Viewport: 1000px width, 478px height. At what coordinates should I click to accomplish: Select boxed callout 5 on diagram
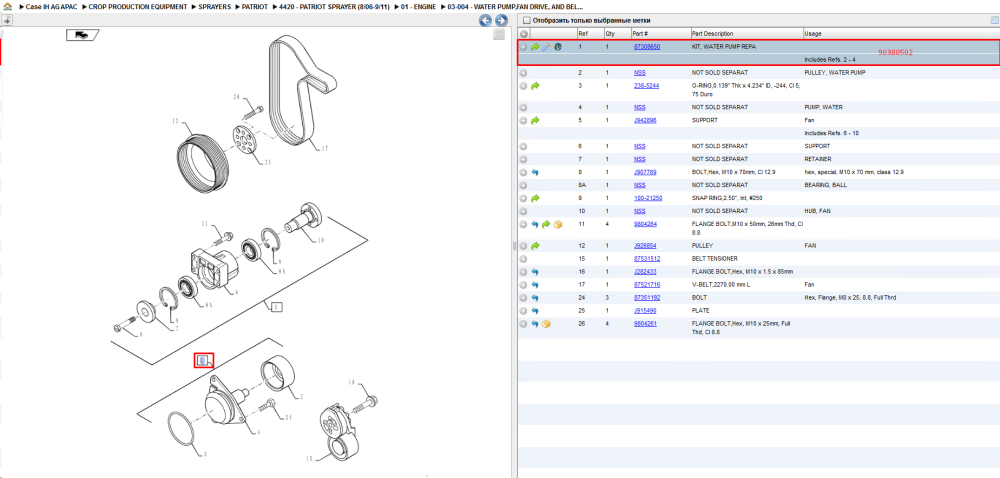tap(276, 308)
